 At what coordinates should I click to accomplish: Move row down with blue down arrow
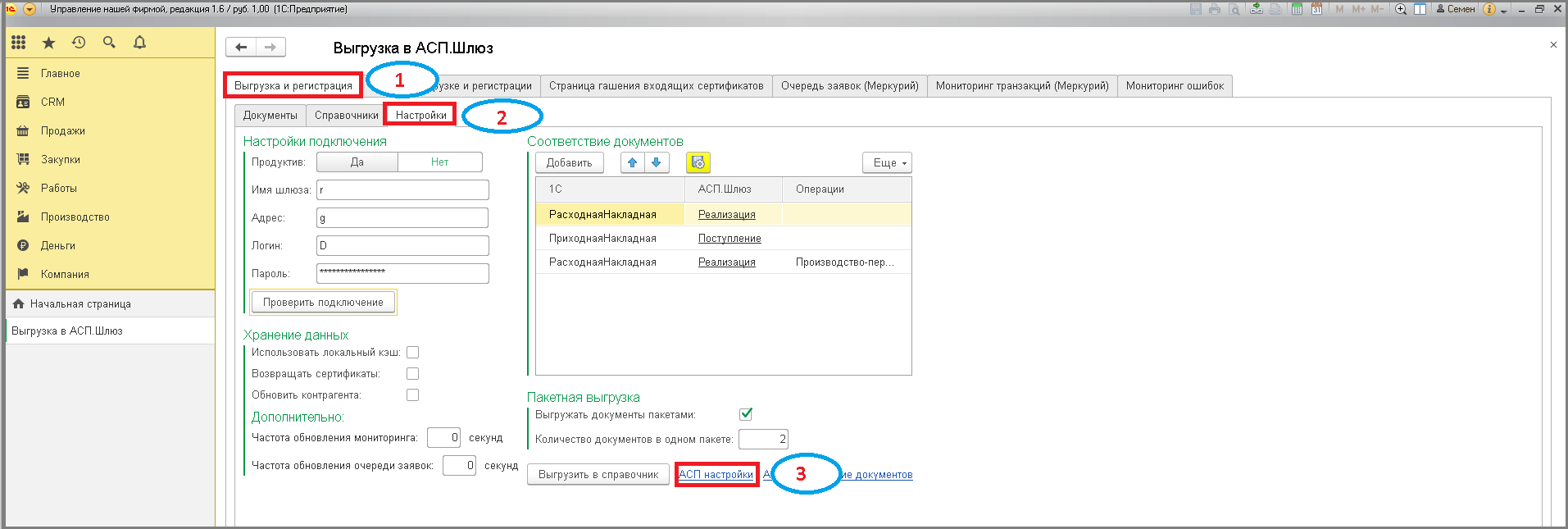[657, 162]
